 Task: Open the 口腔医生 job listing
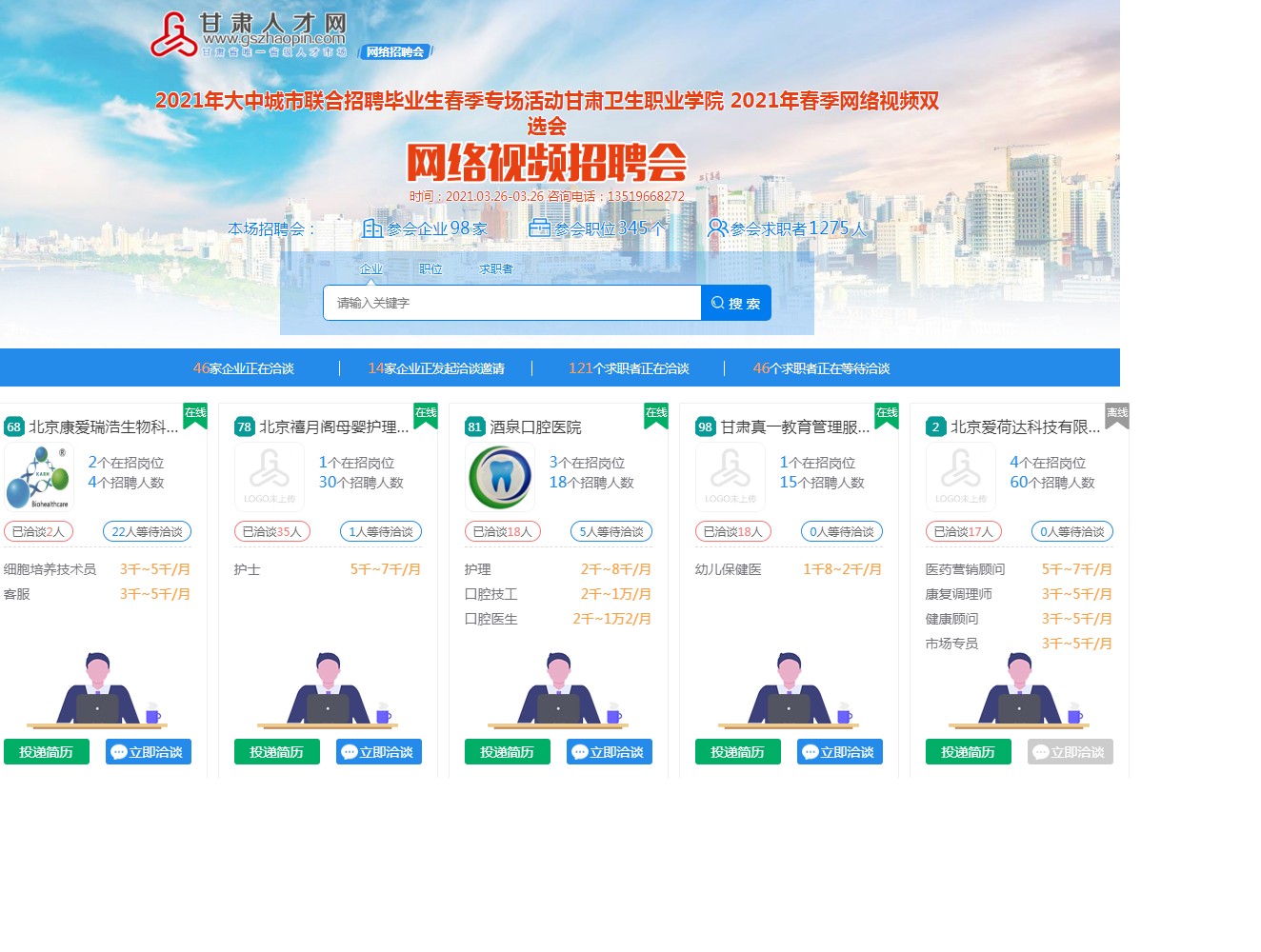(x=491, y=619)
